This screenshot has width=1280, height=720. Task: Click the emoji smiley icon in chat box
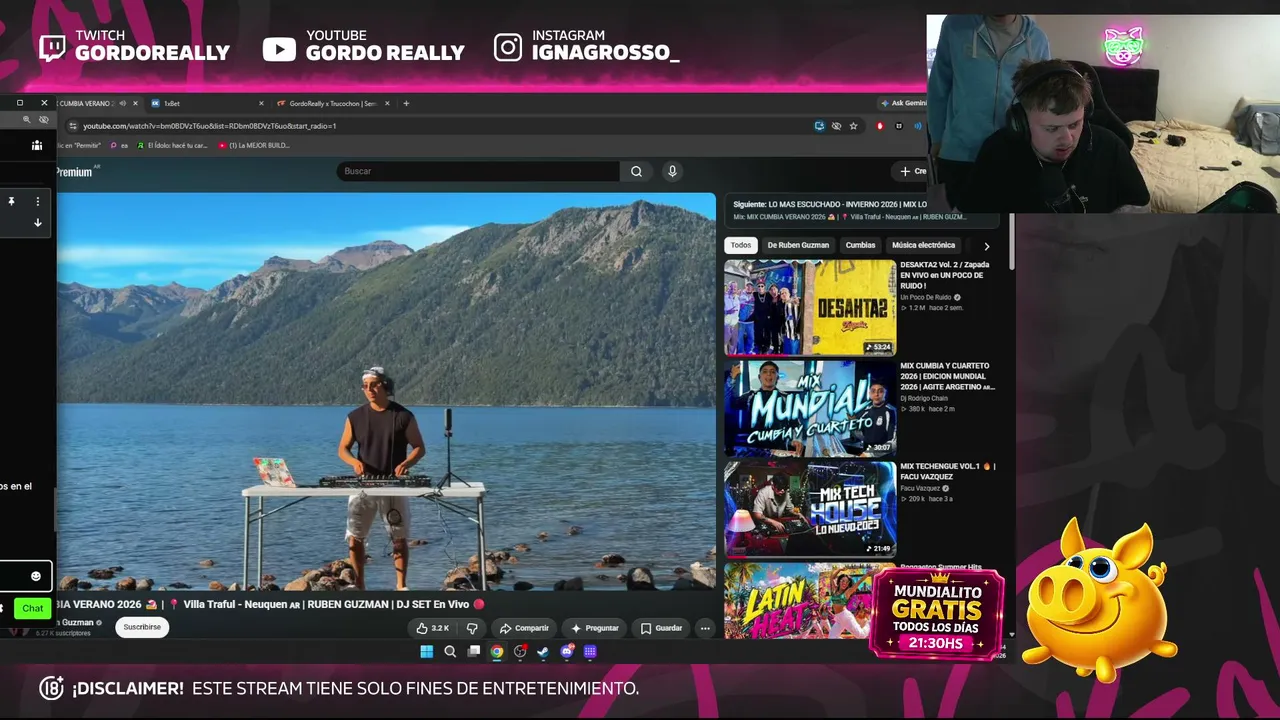pyautogui.click(x=36, y=576)
